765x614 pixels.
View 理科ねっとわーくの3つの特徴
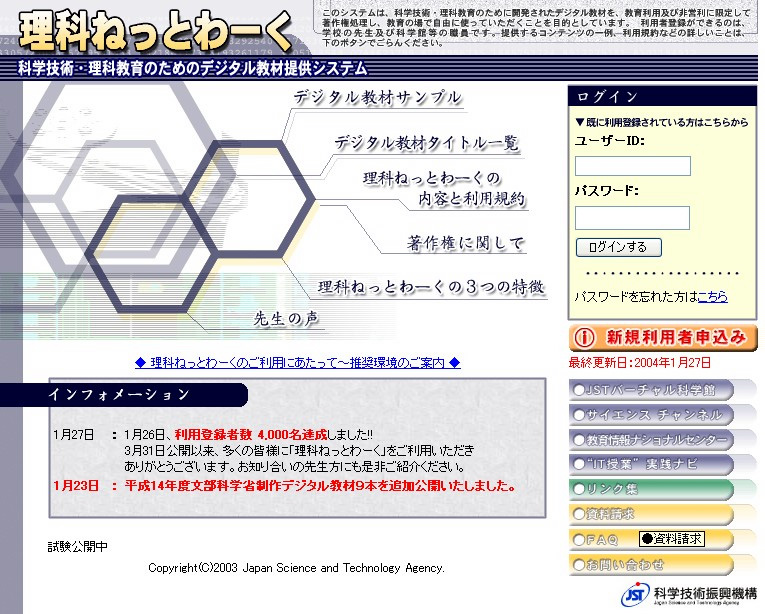coord(431,287)
